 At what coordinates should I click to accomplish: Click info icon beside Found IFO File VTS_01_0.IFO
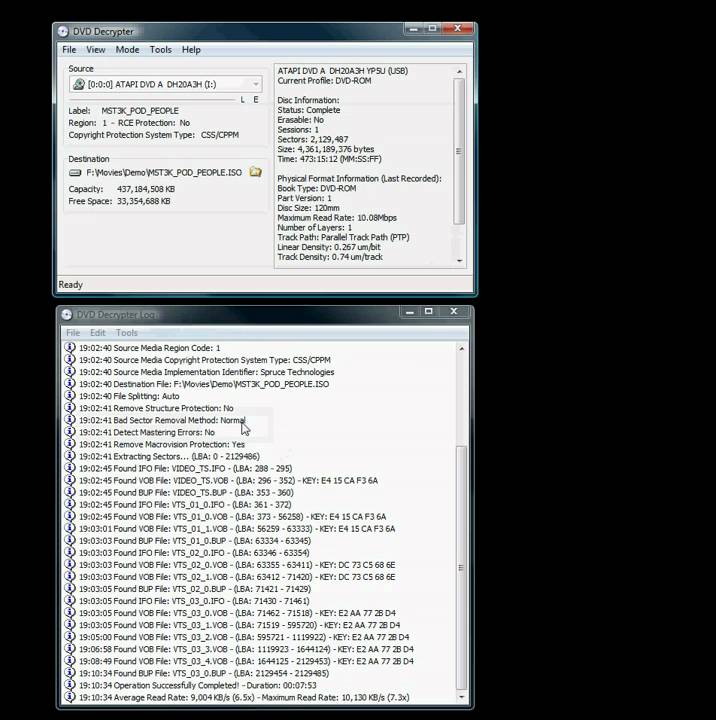coord(70,504)
